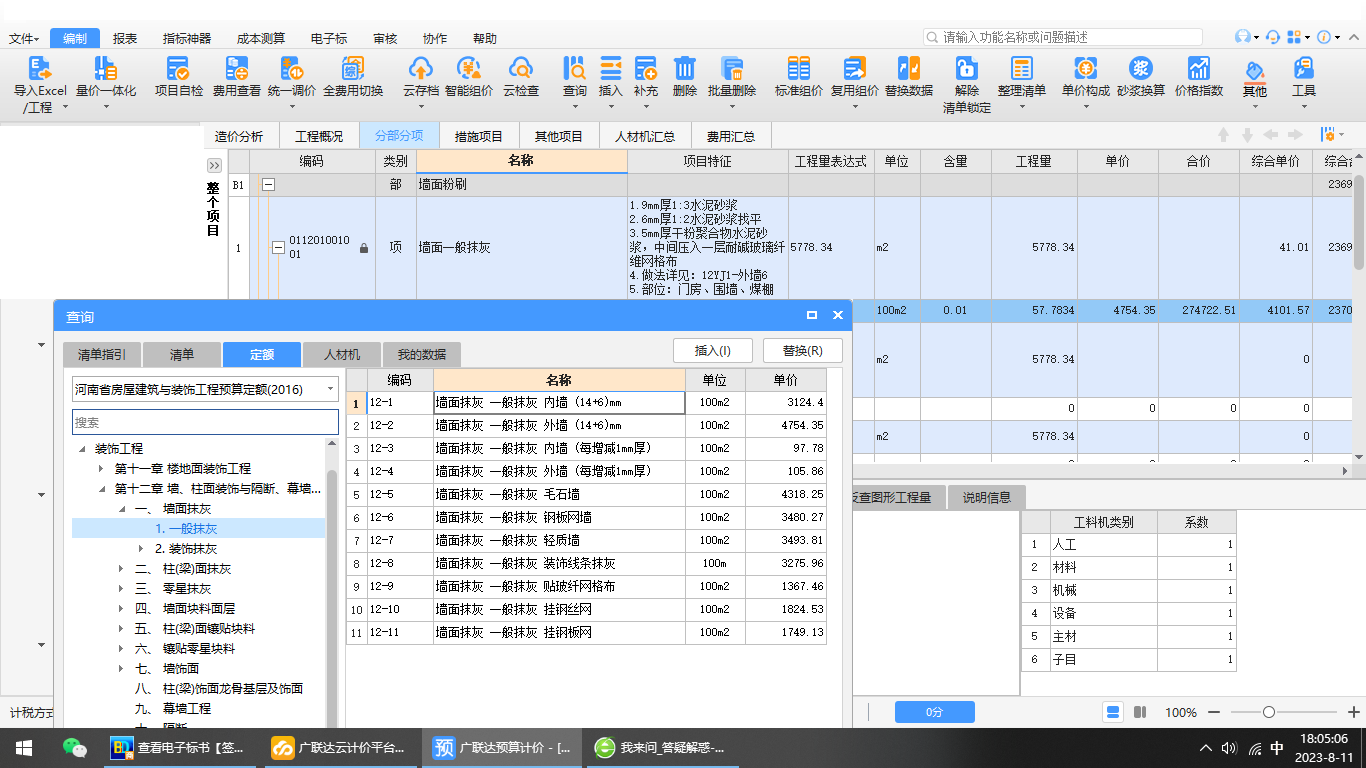Screen dimensions: 1366x768
Task: Click the 替换数据 icon
Action: click(x=909, y=68)
